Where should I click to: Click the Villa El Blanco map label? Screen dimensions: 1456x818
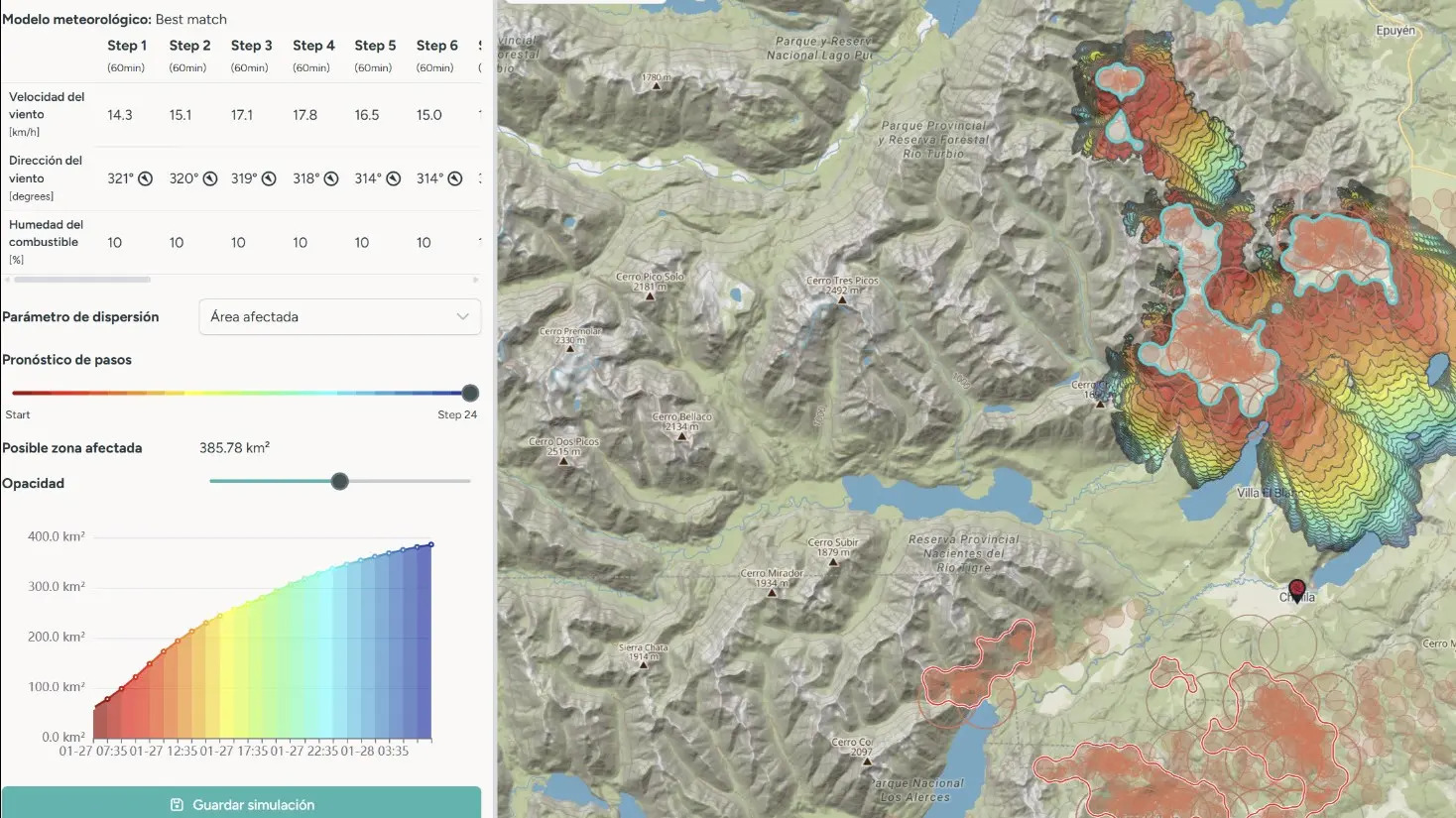point(1266,493)
